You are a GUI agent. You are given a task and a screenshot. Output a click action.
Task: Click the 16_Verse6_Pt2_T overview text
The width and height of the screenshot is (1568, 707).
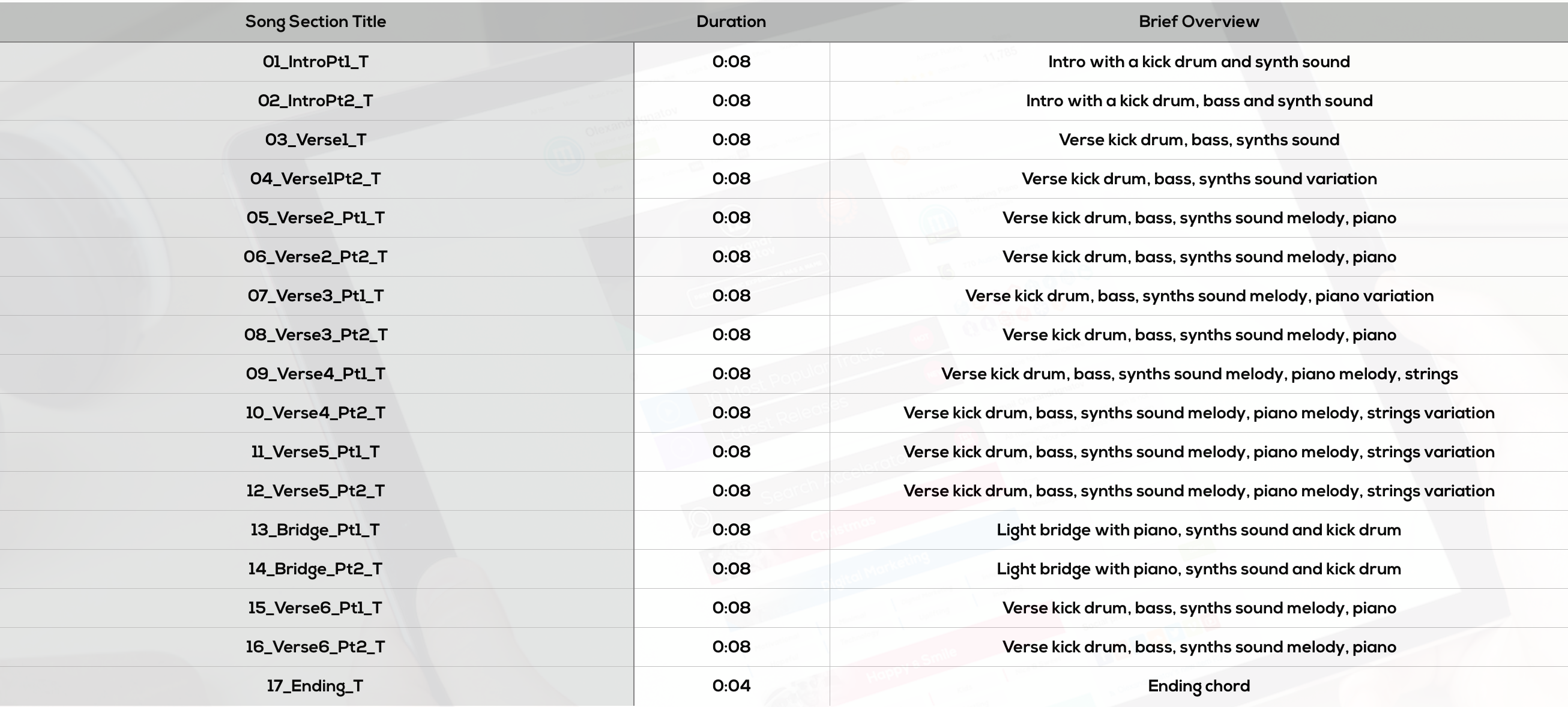1199,647
